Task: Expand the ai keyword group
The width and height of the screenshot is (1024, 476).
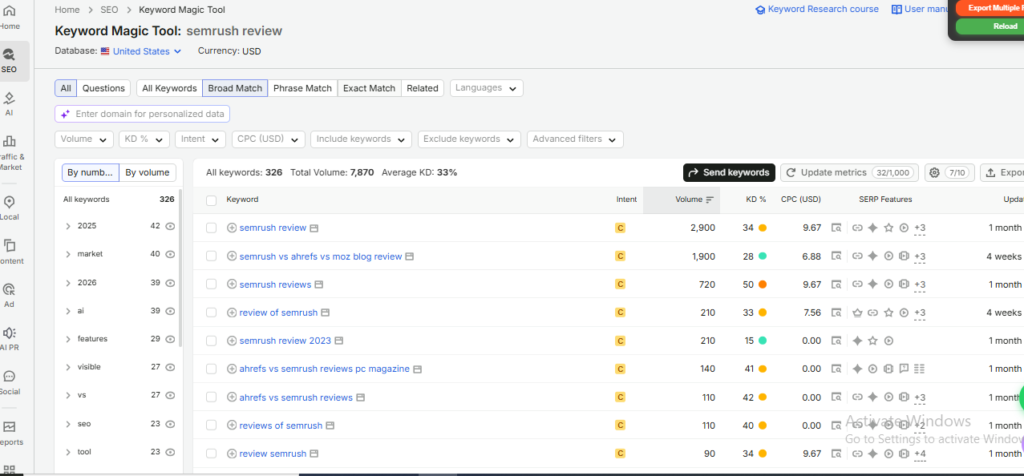Action: tap(68, 311)
